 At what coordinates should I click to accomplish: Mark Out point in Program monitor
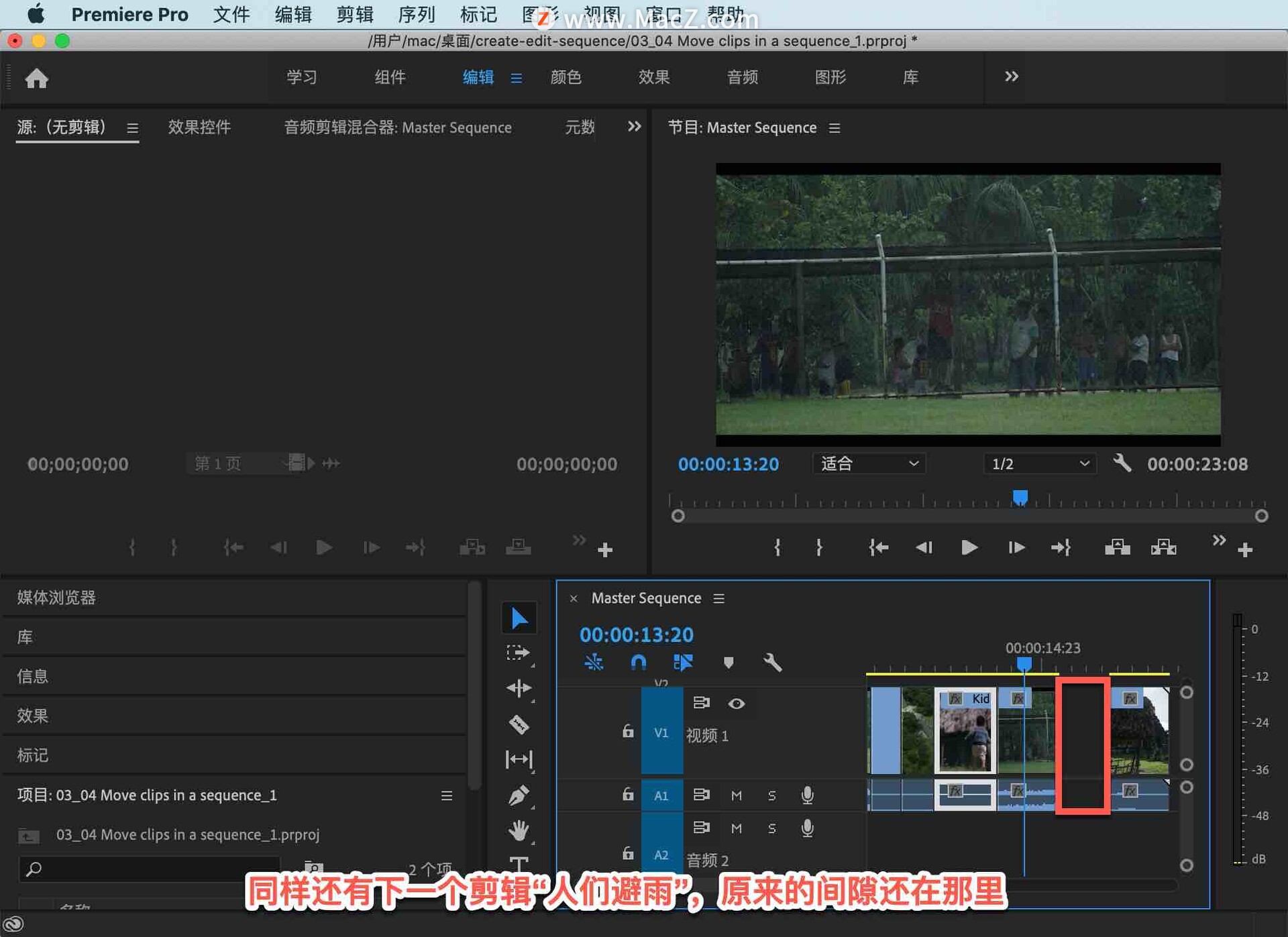pyautogui.click(x=819, y=548)
